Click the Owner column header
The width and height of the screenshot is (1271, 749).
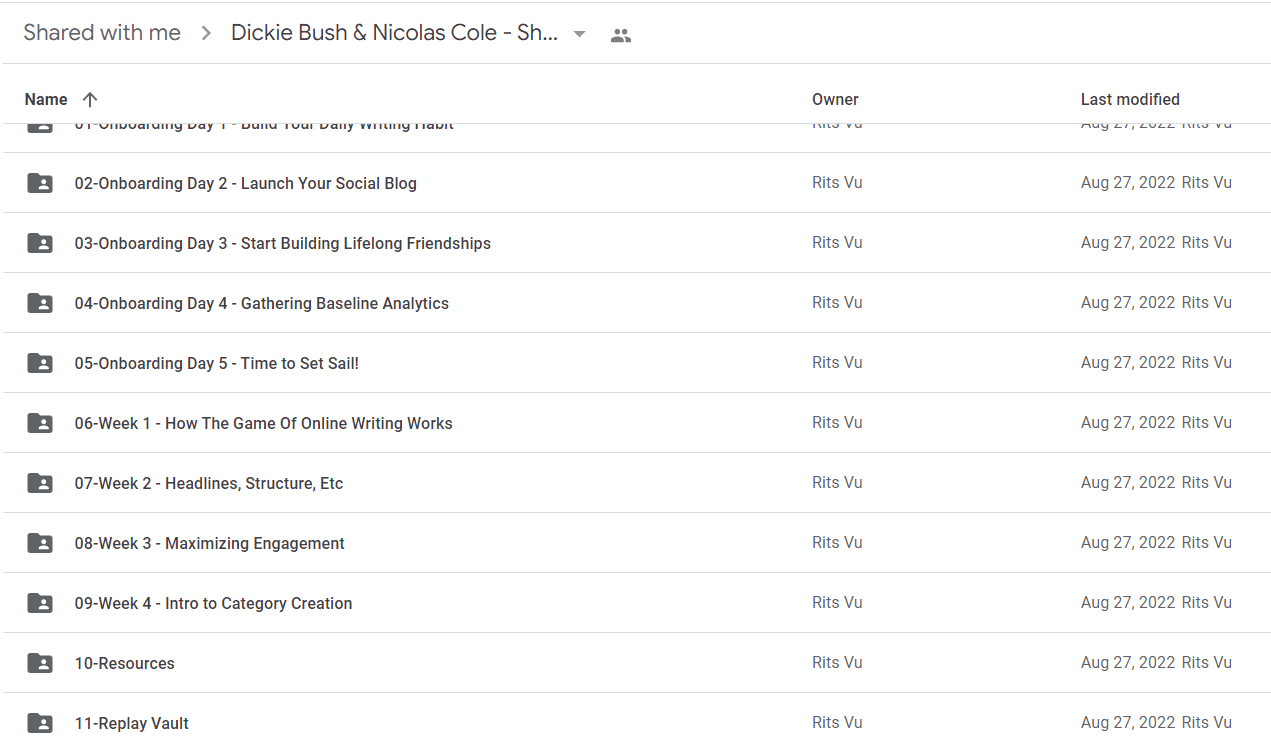point(835,99)
